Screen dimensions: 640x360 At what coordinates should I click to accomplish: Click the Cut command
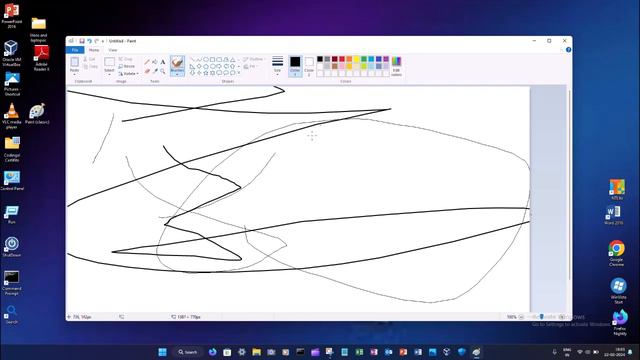click(x=89, y=59)
